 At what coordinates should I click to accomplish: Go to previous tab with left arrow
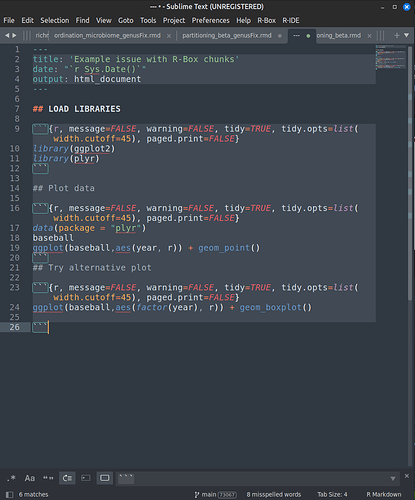[7, 35]
